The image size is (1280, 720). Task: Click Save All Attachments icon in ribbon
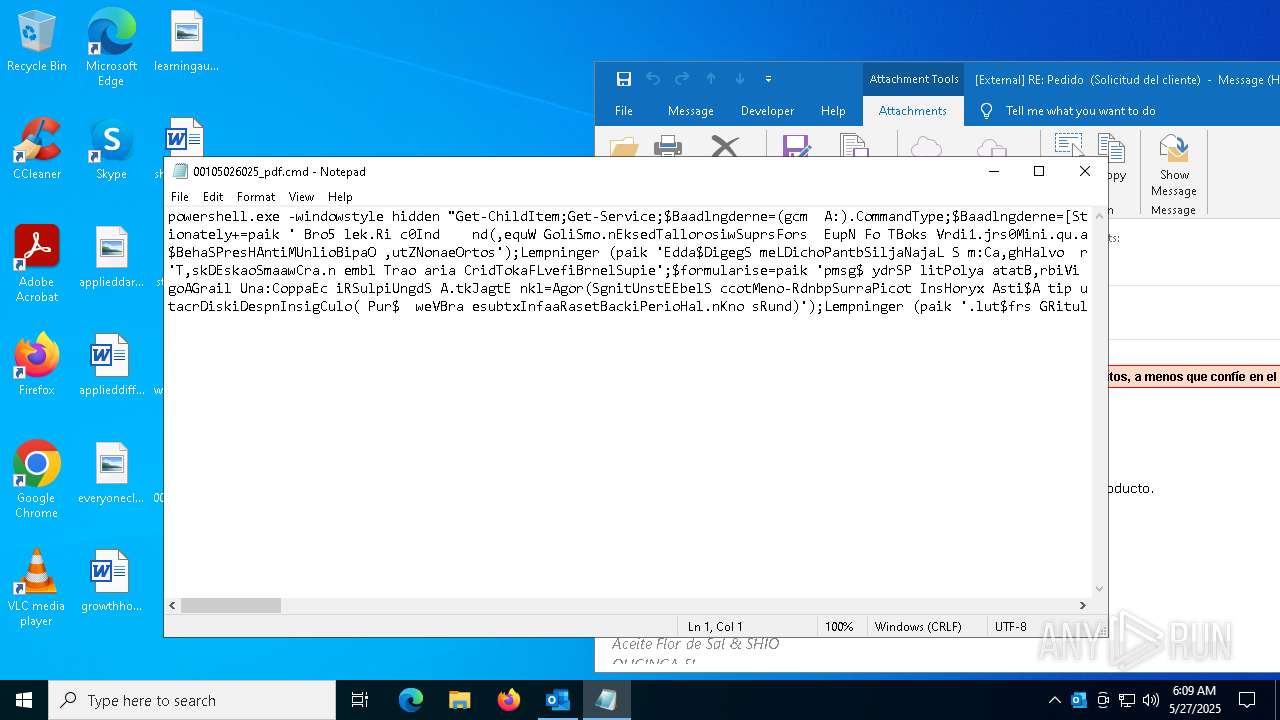[x=853, y=147]
